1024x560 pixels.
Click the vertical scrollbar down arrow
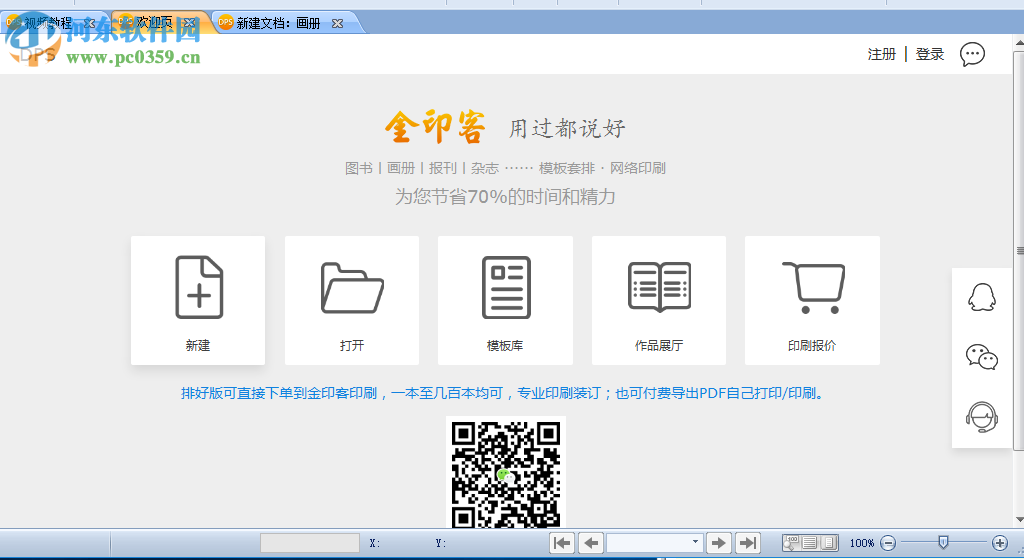[x=1019, y=520]
